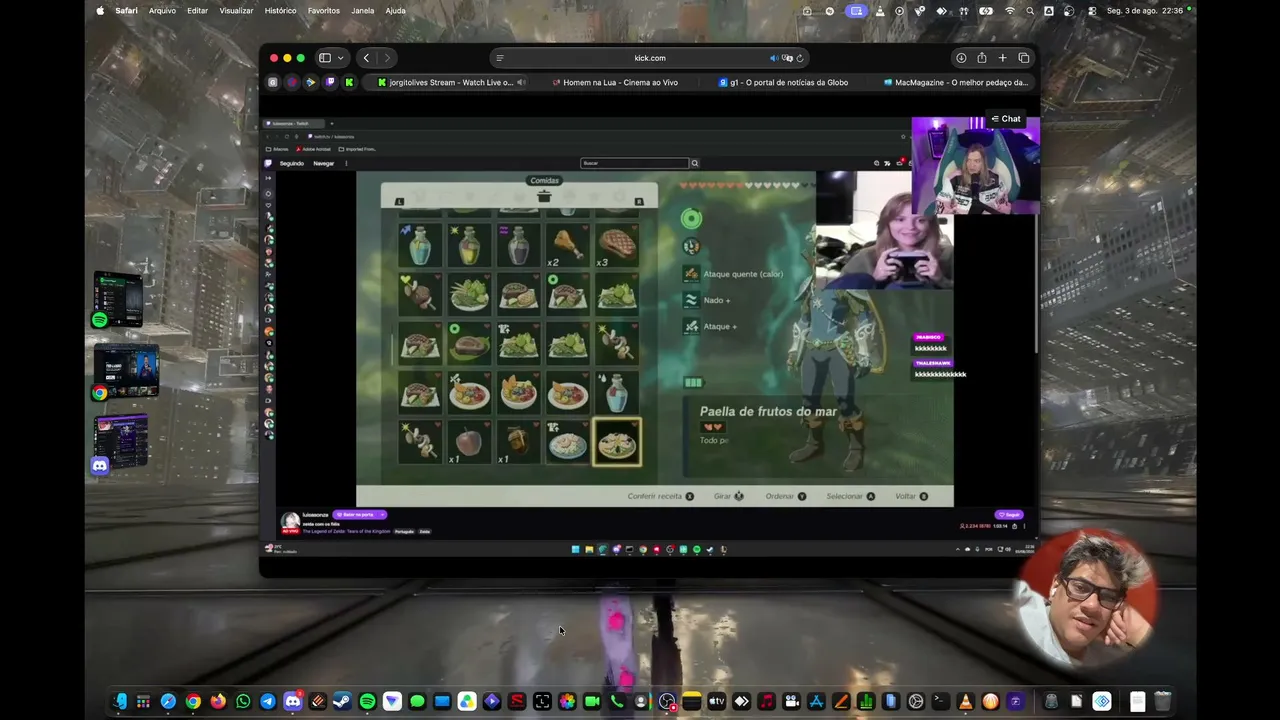Open Firefox from the Dock

tap(218, 701)
